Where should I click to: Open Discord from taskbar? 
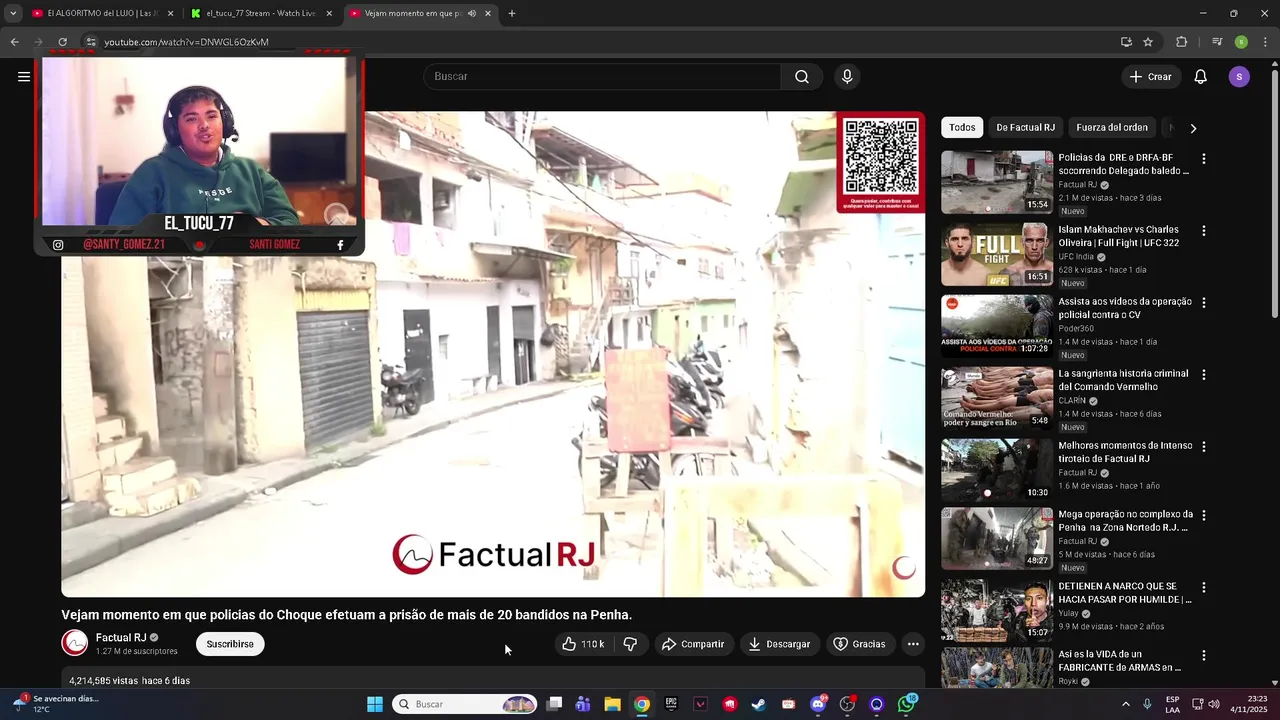click(x=818, y=704)
